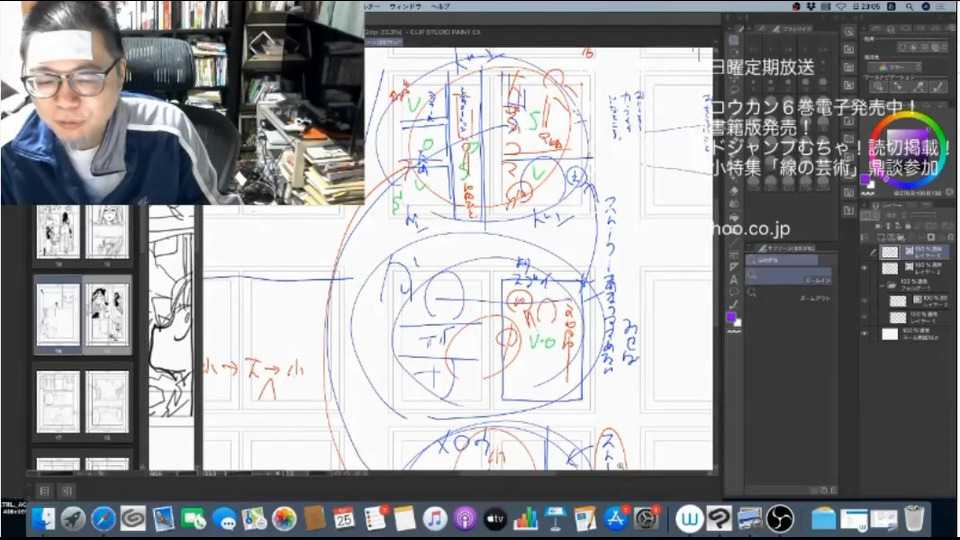Viewport: 960px width, 540px height.
Task: Click the top magnifier icon in collapsed panel strip
Action: point(848,32)
